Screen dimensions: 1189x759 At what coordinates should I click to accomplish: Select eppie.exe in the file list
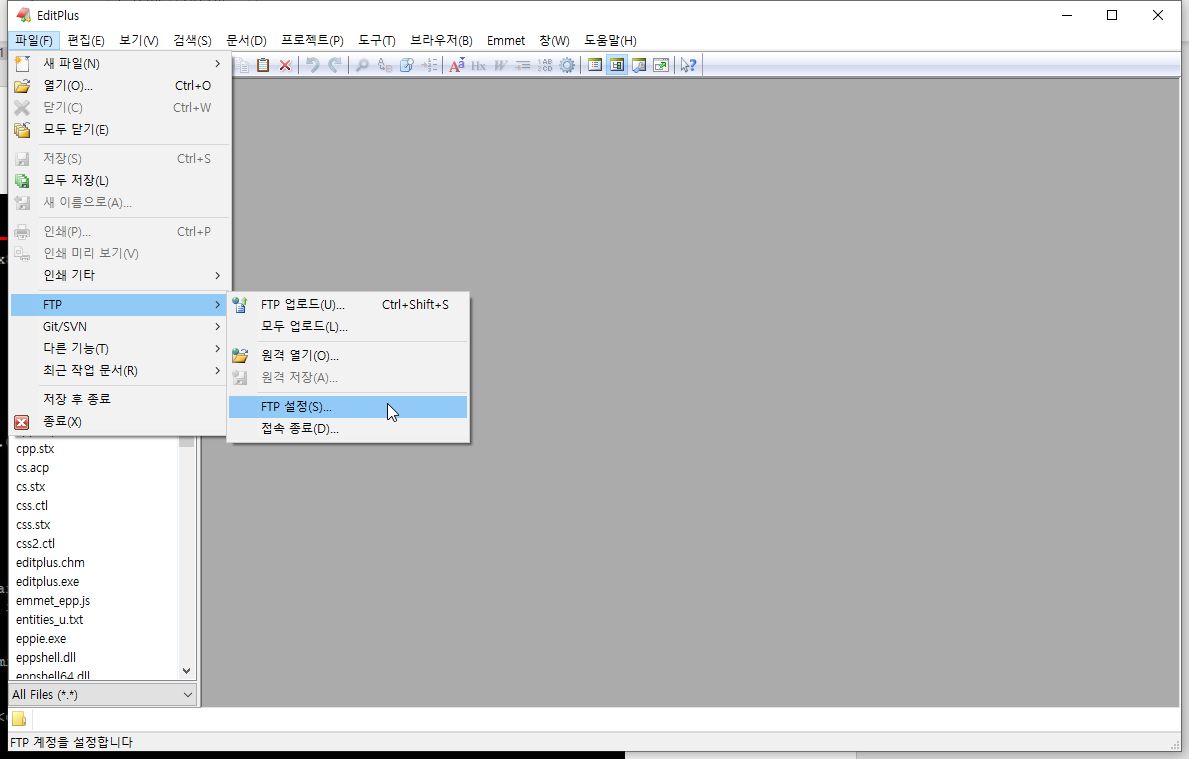coord(41,638)
